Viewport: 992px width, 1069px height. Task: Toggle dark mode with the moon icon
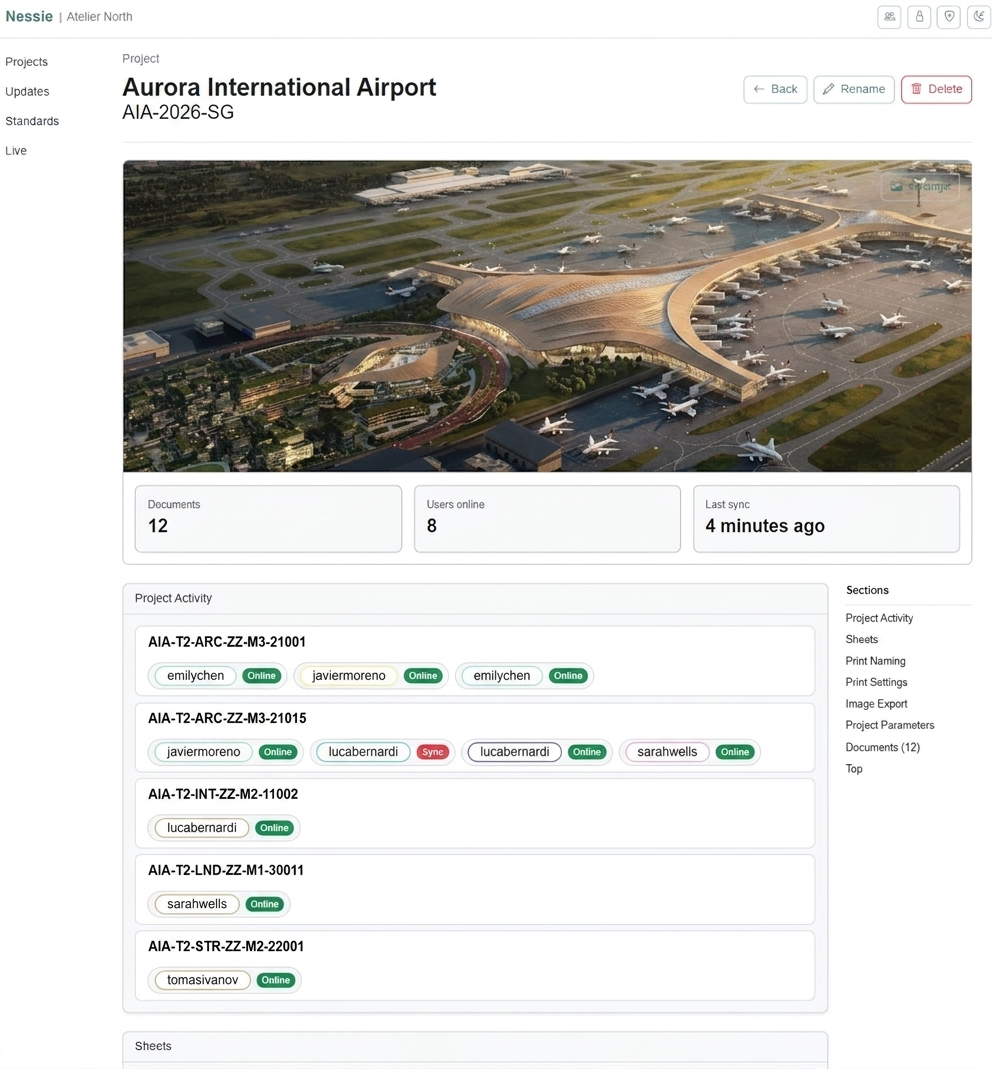[979, 17]
